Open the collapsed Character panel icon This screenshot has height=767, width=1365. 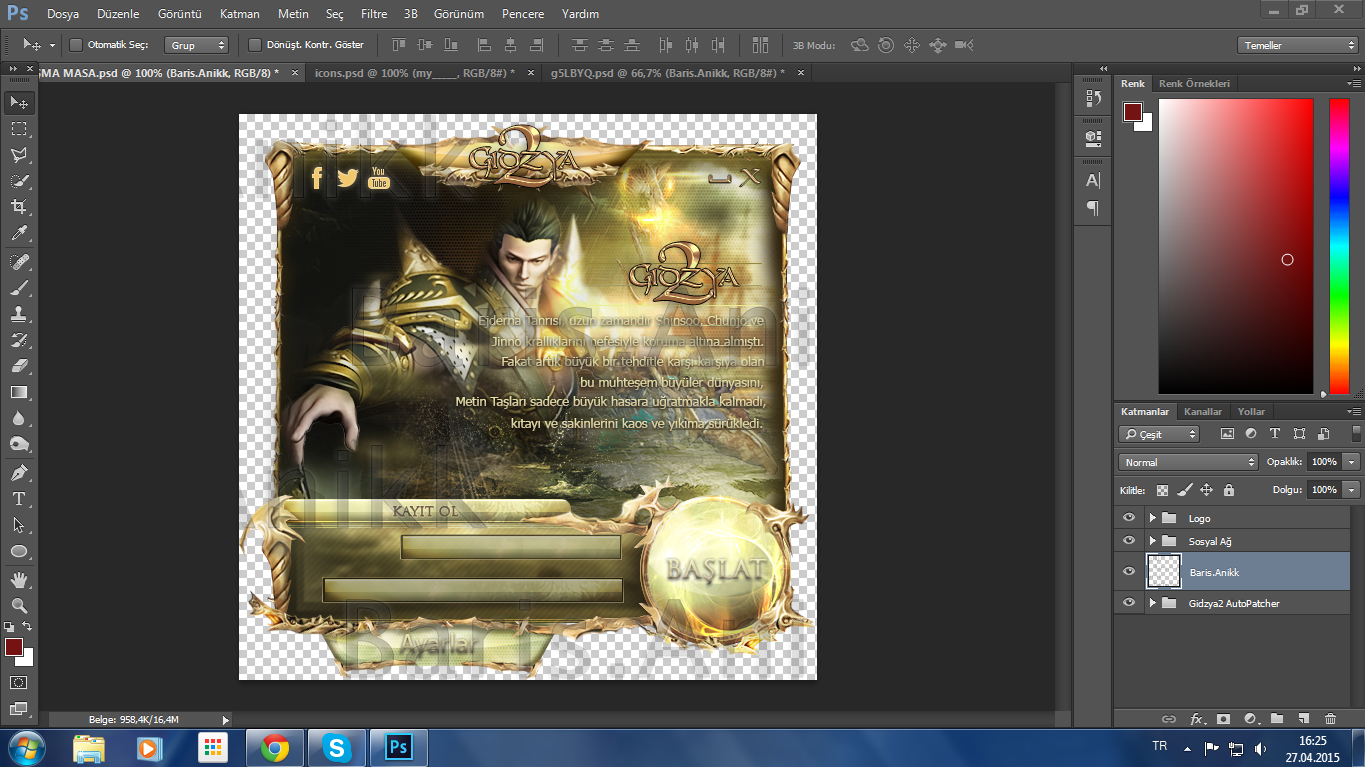click(x=1093, y=181)
